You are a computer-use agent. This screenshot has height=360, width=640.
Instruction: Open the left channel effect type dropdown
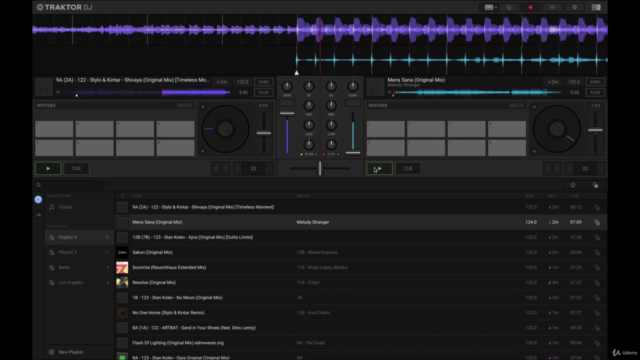point(311,155)
